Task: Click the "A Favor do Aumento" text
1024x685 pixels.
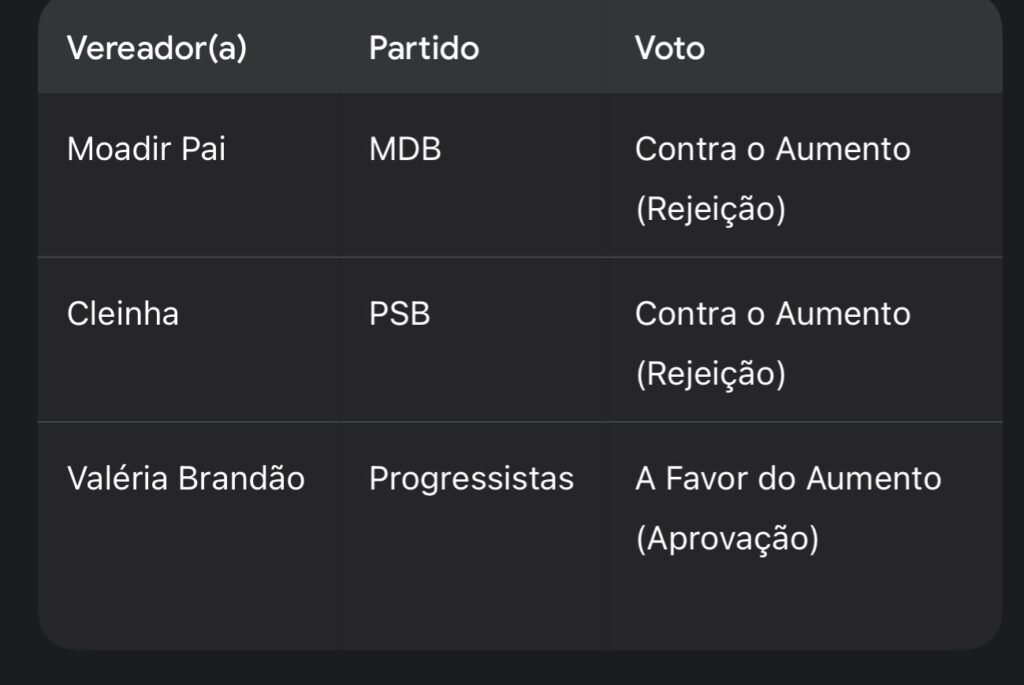Action: pos(788,479)
